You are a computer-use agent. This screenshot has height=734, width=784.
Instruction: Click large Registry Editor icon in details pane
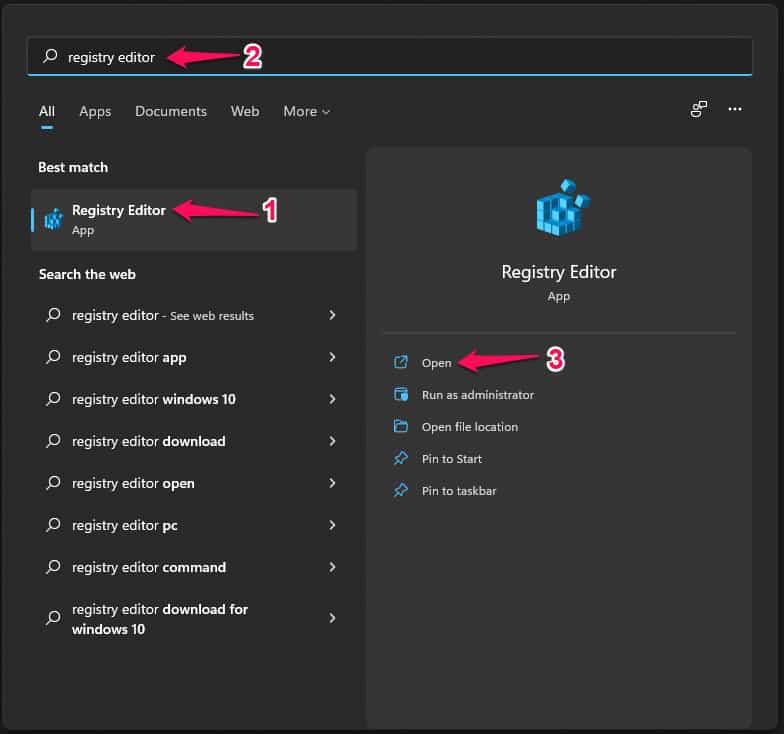[562, 208]
